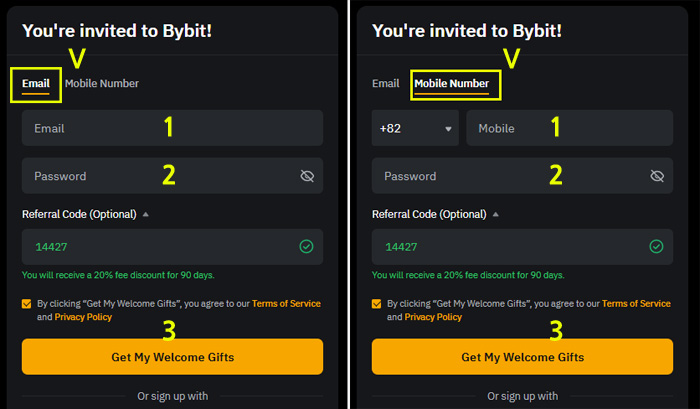Collapse Referral Code section in the email form
The width and height of the screenshot is (700, 409).
(x=145, y=214)
